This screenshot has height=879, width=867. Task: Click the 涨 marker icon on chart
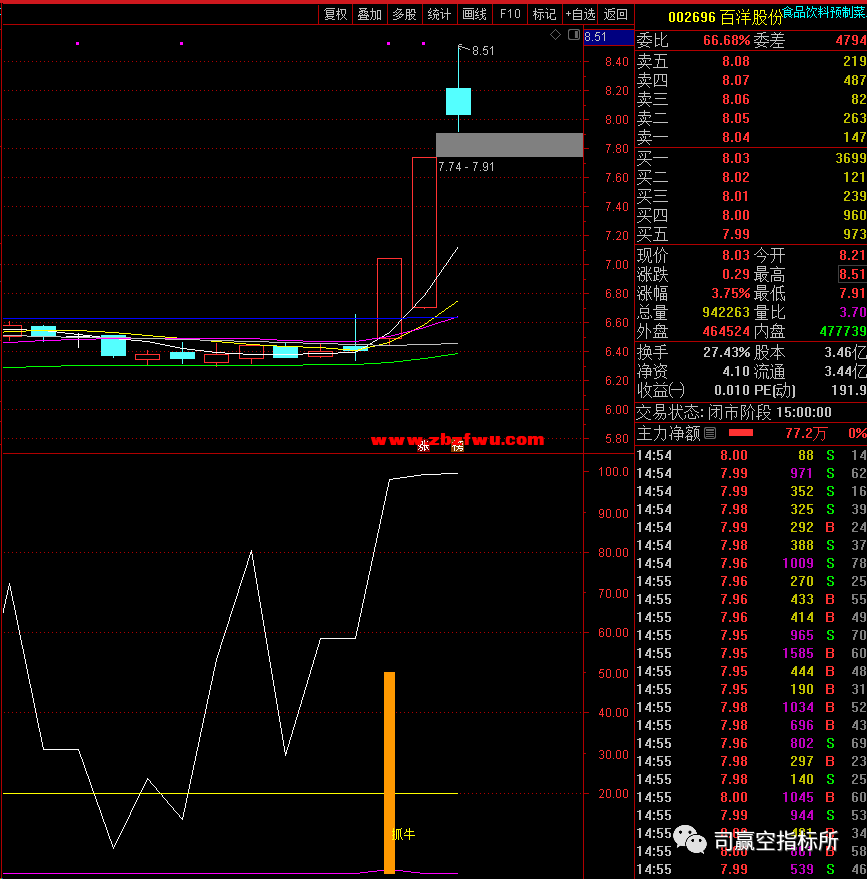tap(423, 445)
